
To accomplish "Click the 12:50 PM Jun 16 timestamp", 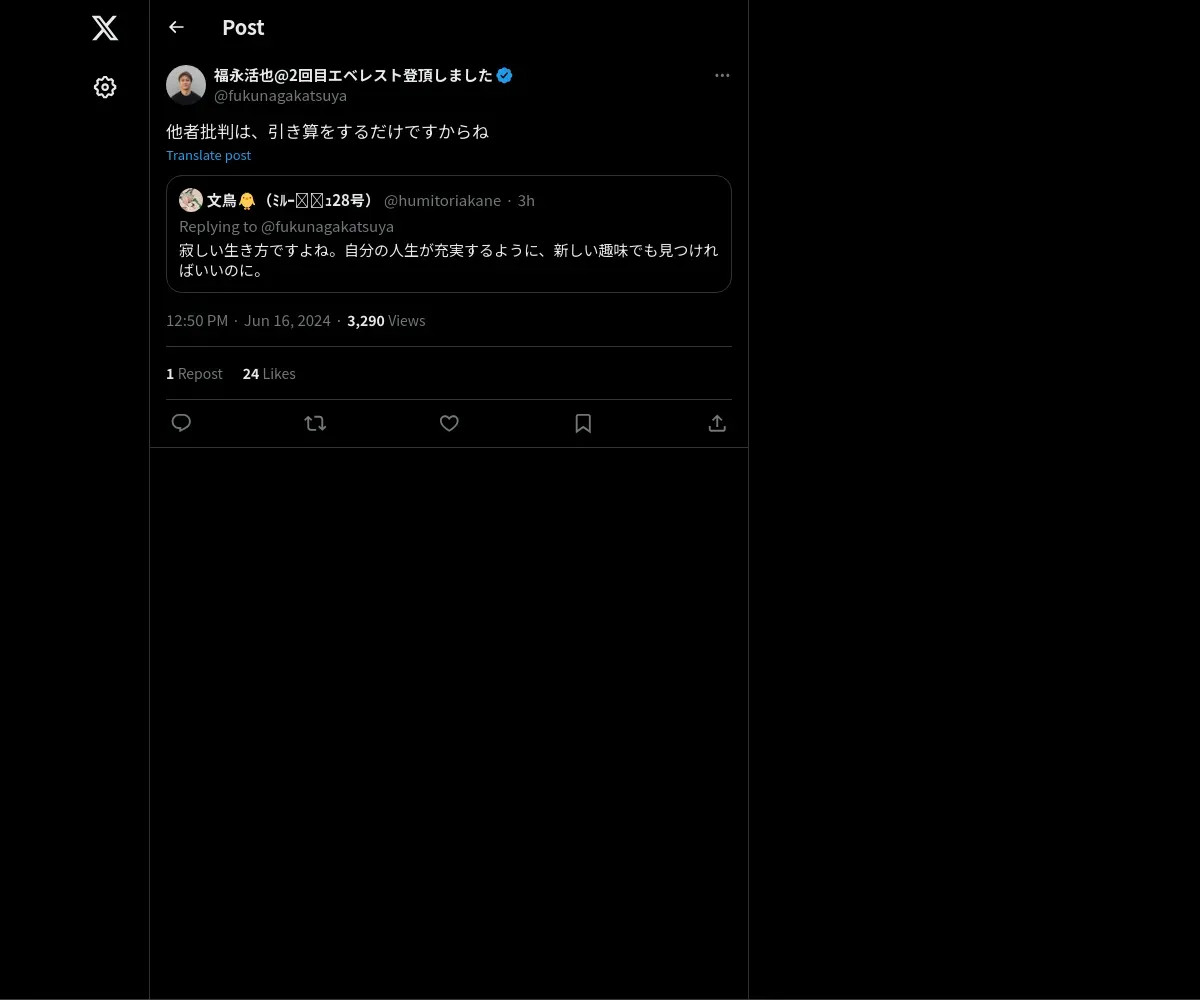I will coord(248,321).
